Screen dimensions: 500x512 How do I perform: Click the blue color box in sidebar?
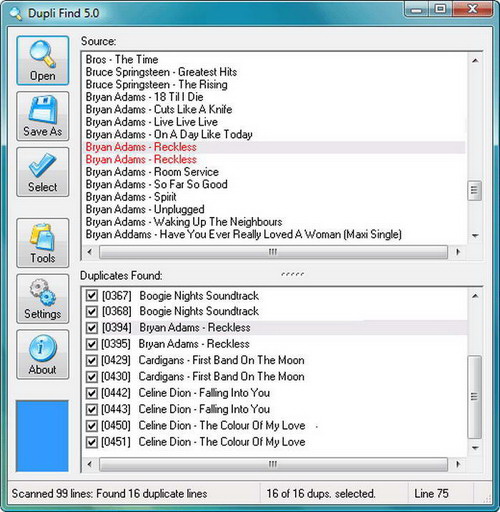pos(42,436)
